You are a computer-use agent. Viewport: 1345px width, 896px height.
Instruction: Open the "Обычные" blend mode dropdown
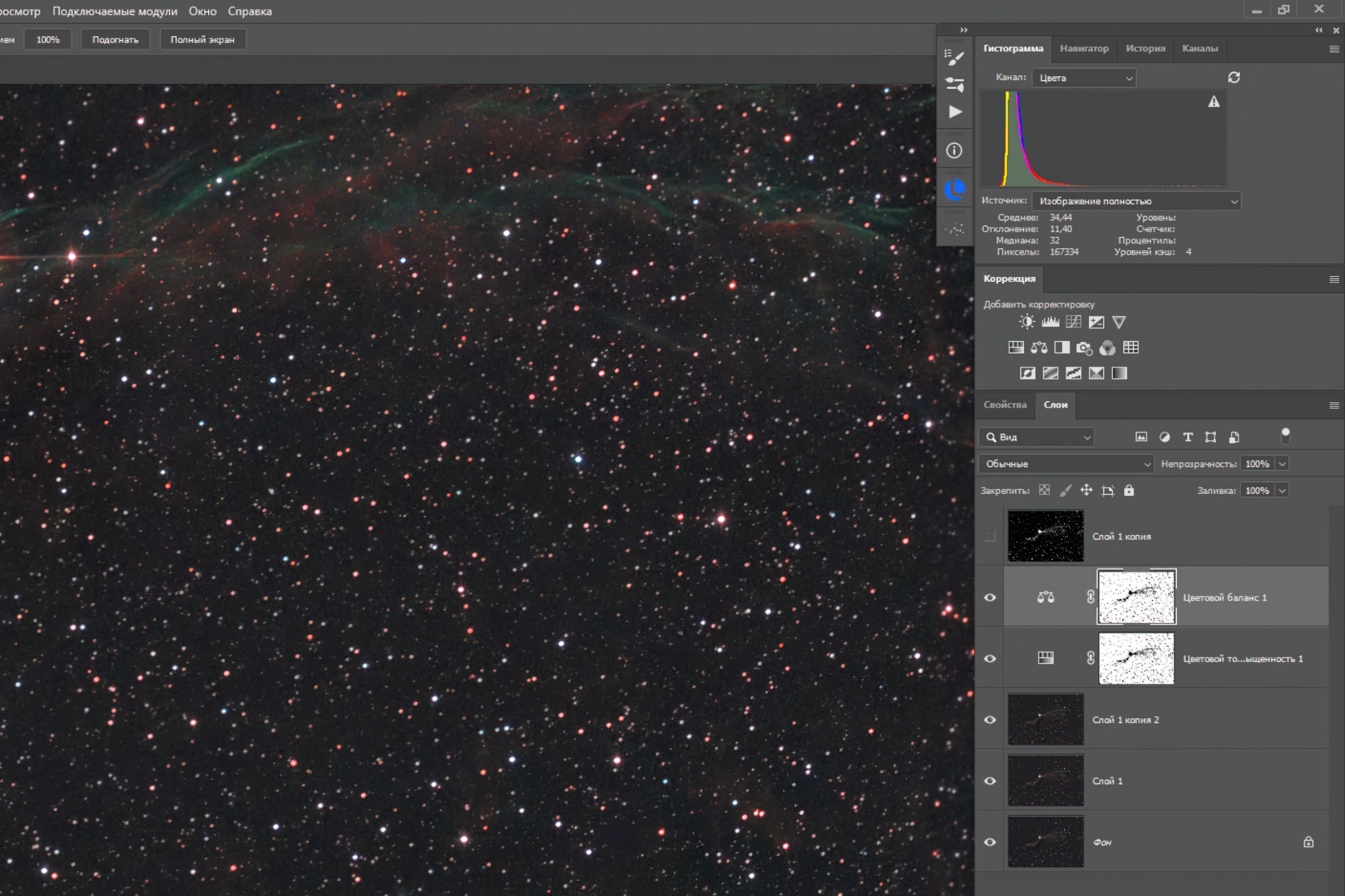coord(1066,464)
